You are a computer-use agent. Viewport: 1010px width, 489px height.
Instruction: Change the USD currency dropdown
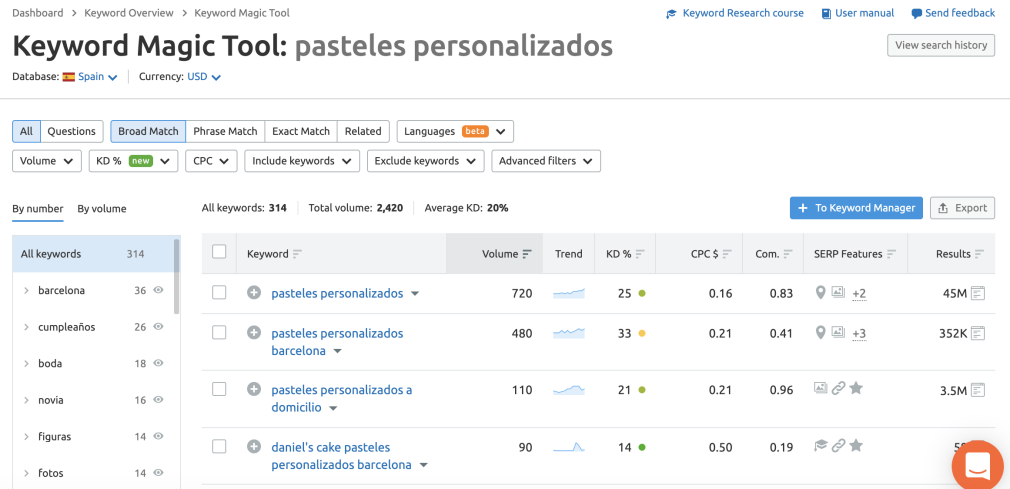point(204,77)
